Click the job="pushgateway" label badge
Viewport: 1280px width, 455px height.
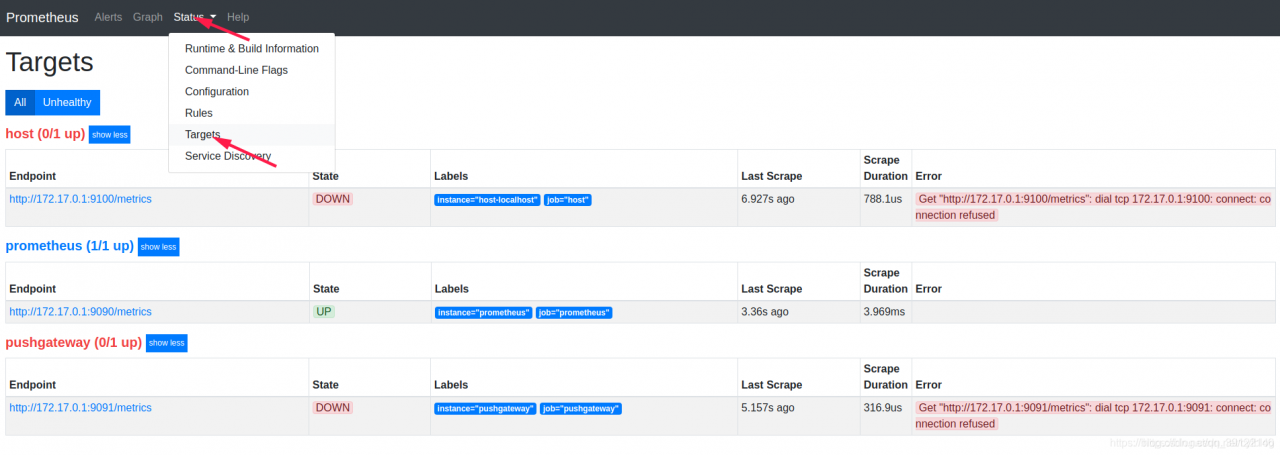pos(581,408)
